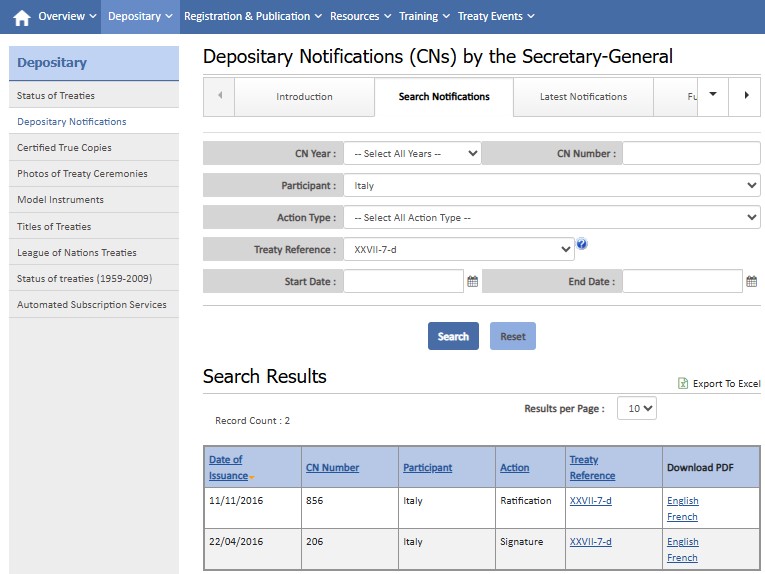Viewport: 765px width, 574px height.
Task: Open the tab list dropdown arrow
Action: tap(713, 95)
